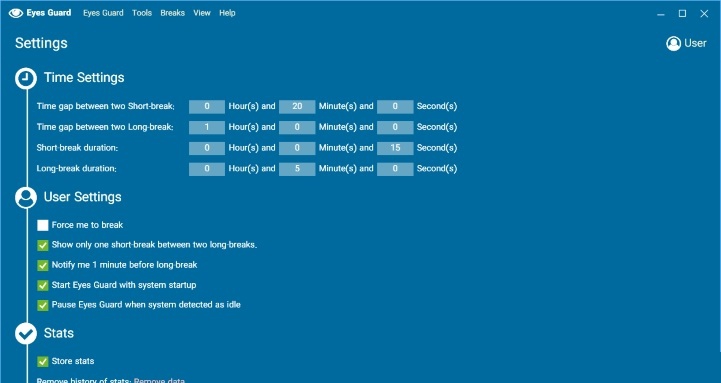Click the Short-break gap seconds field
The height and width of the screenshot is (383, 721).
(395, 107)
